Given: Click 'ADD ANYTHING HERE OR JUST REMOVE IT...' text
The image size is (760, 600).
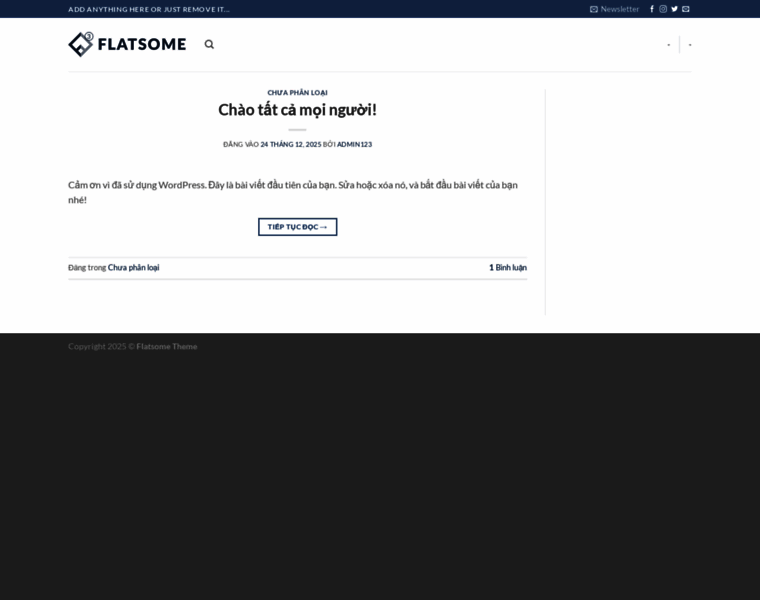Looking at the screenshot, I should 149,9.
